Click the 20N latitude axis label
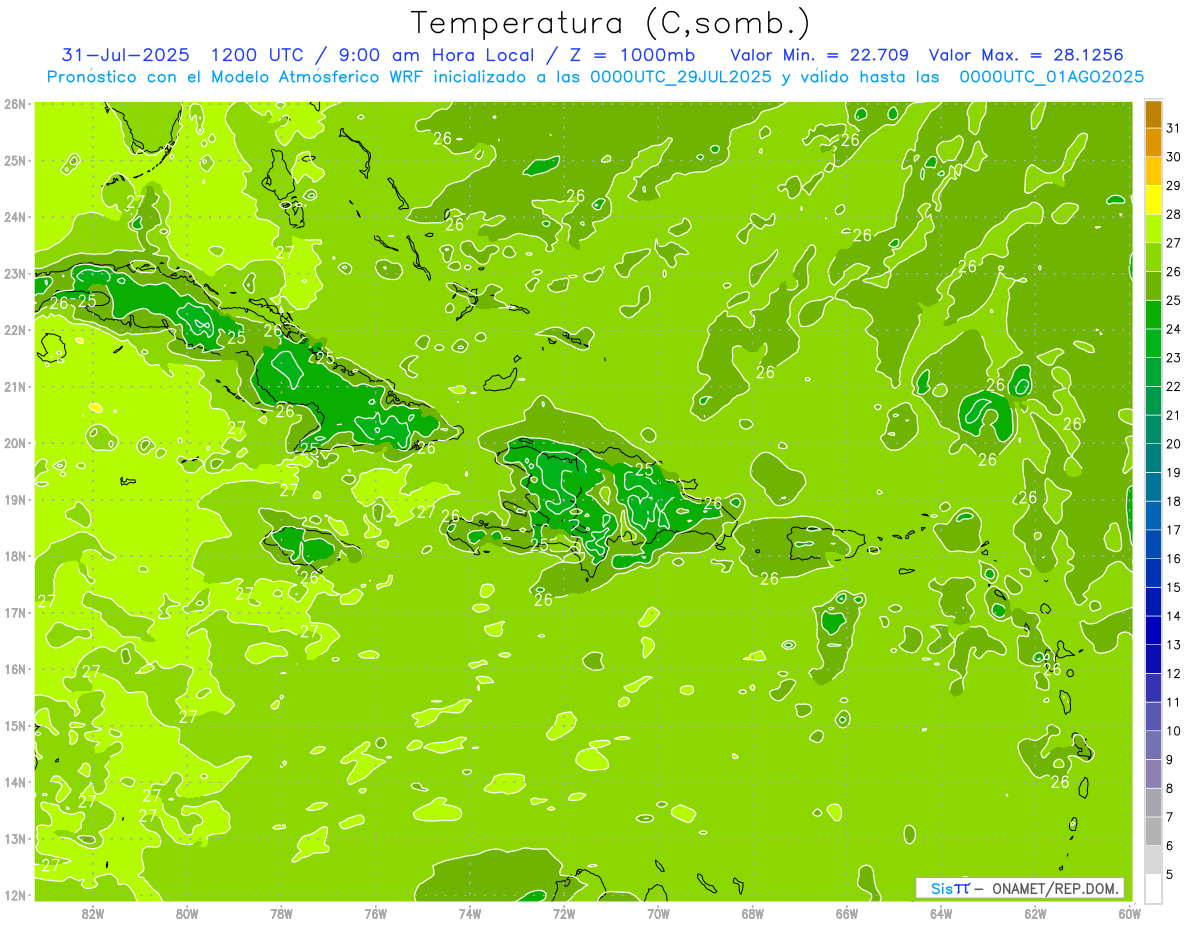 coord(15,443)
